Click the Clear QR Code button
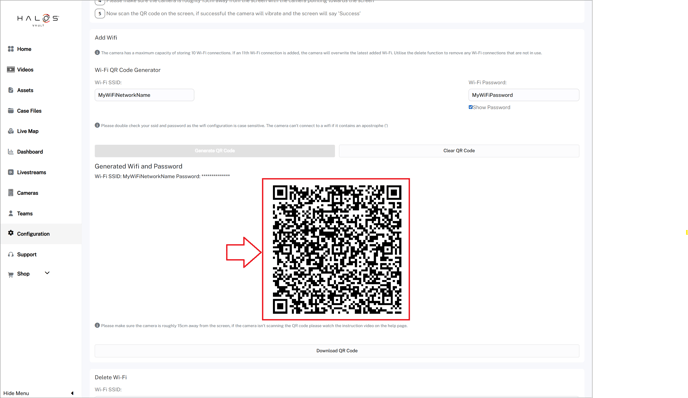The image size is (688, 398). pyautogui.click(x=459, y=151)
